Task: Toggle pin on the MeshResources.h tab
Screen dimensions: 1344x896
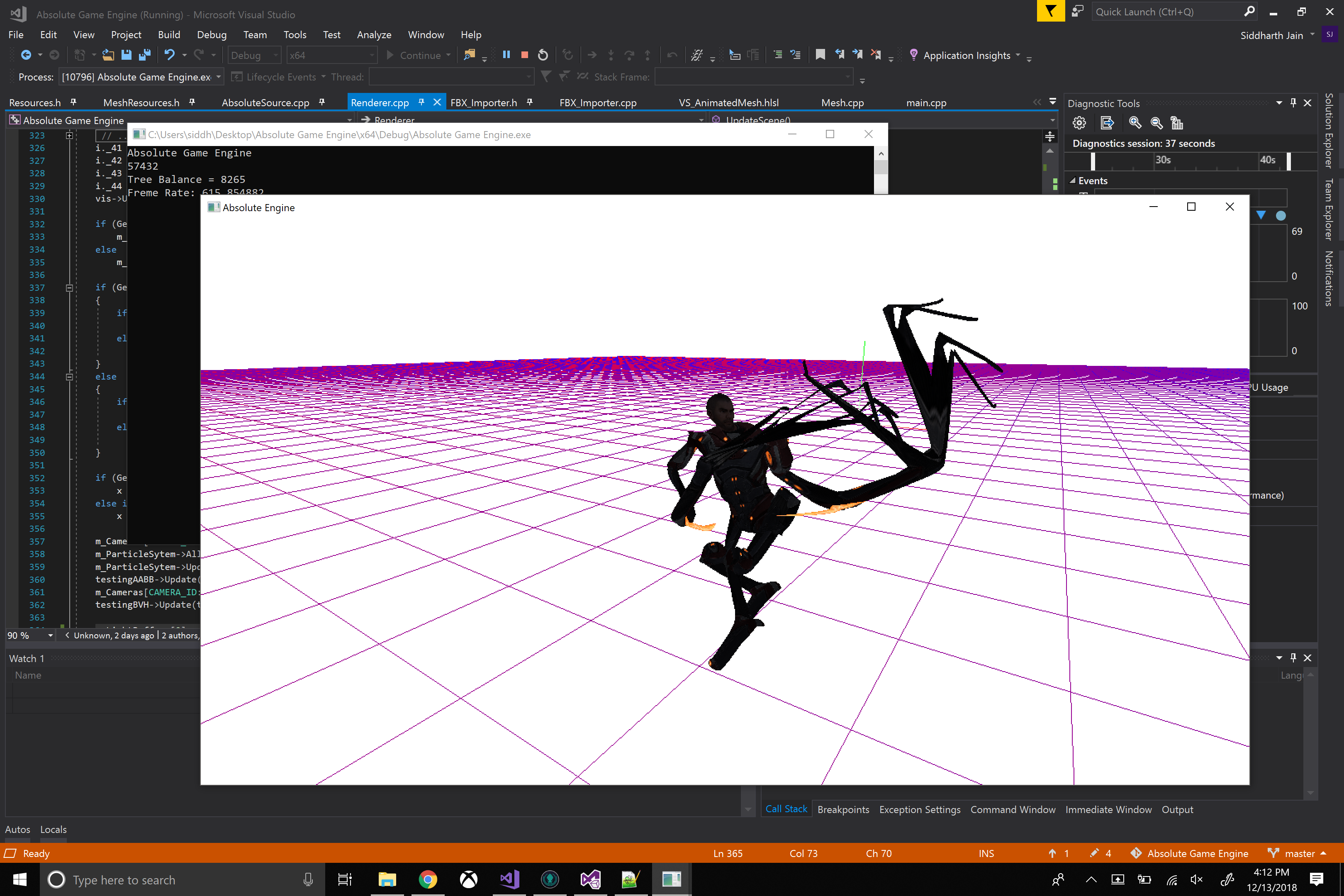Action: (x=192, y=102)
